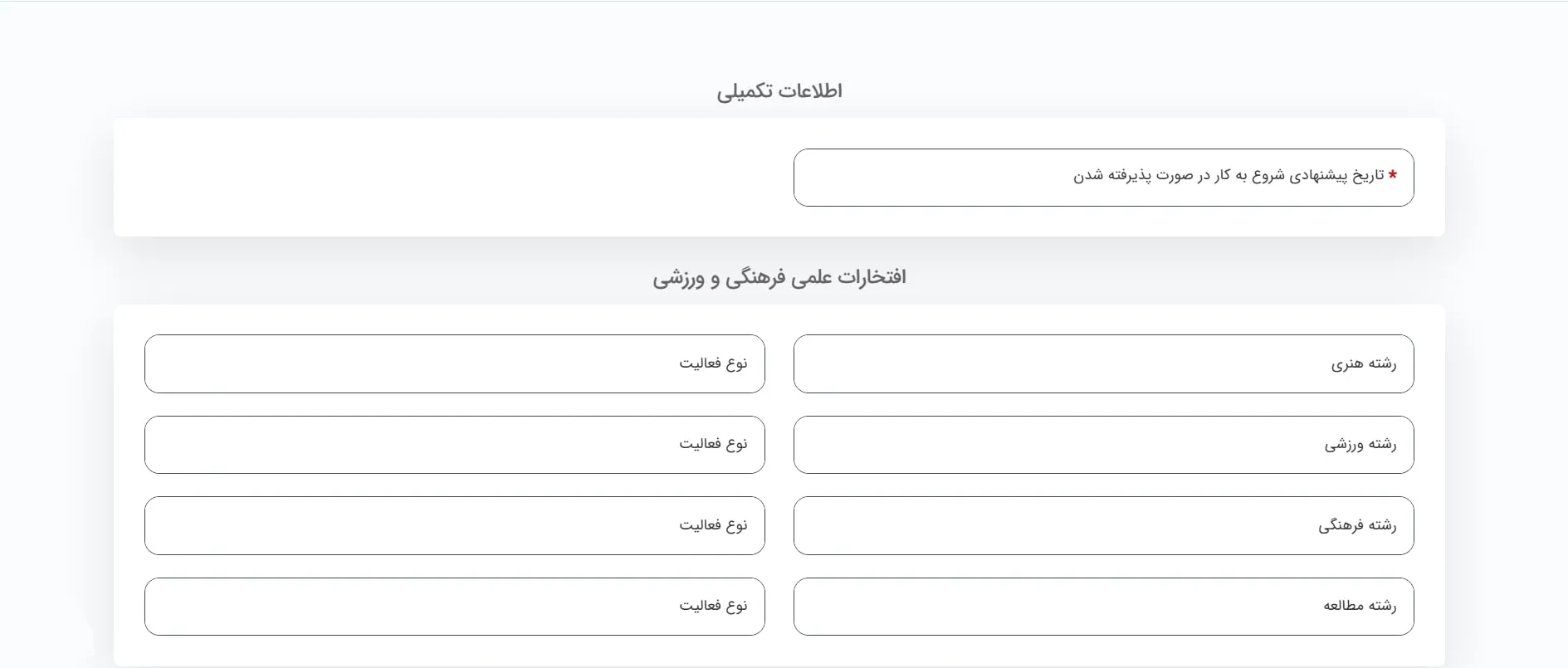The image size is (1568, 668).
Task: Click the افتخارات علمی فرهنگی و ورزشی heading
Action: click(779, 277)
